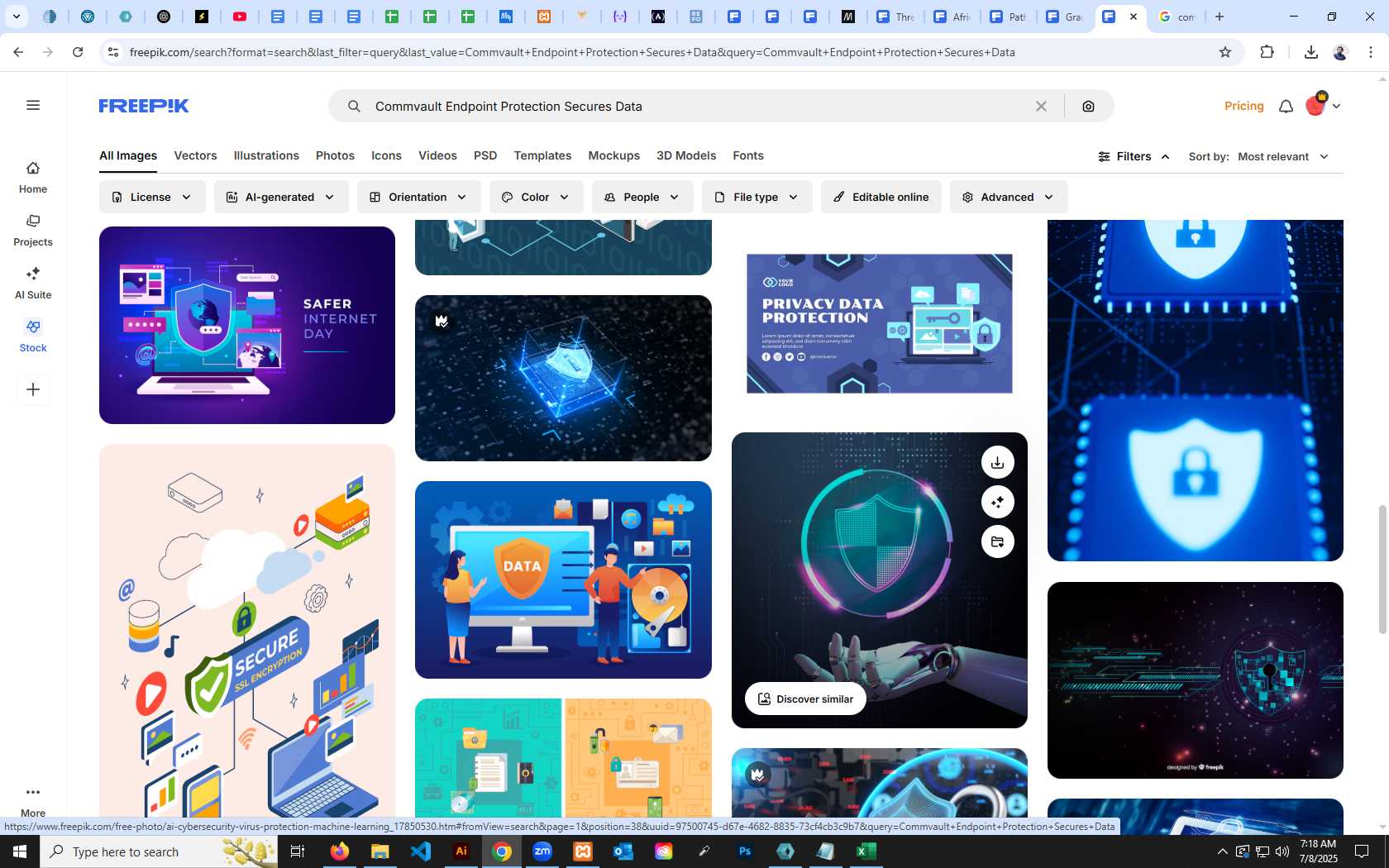
Task: Click the Discover similar button
Action: coord(805,699)
